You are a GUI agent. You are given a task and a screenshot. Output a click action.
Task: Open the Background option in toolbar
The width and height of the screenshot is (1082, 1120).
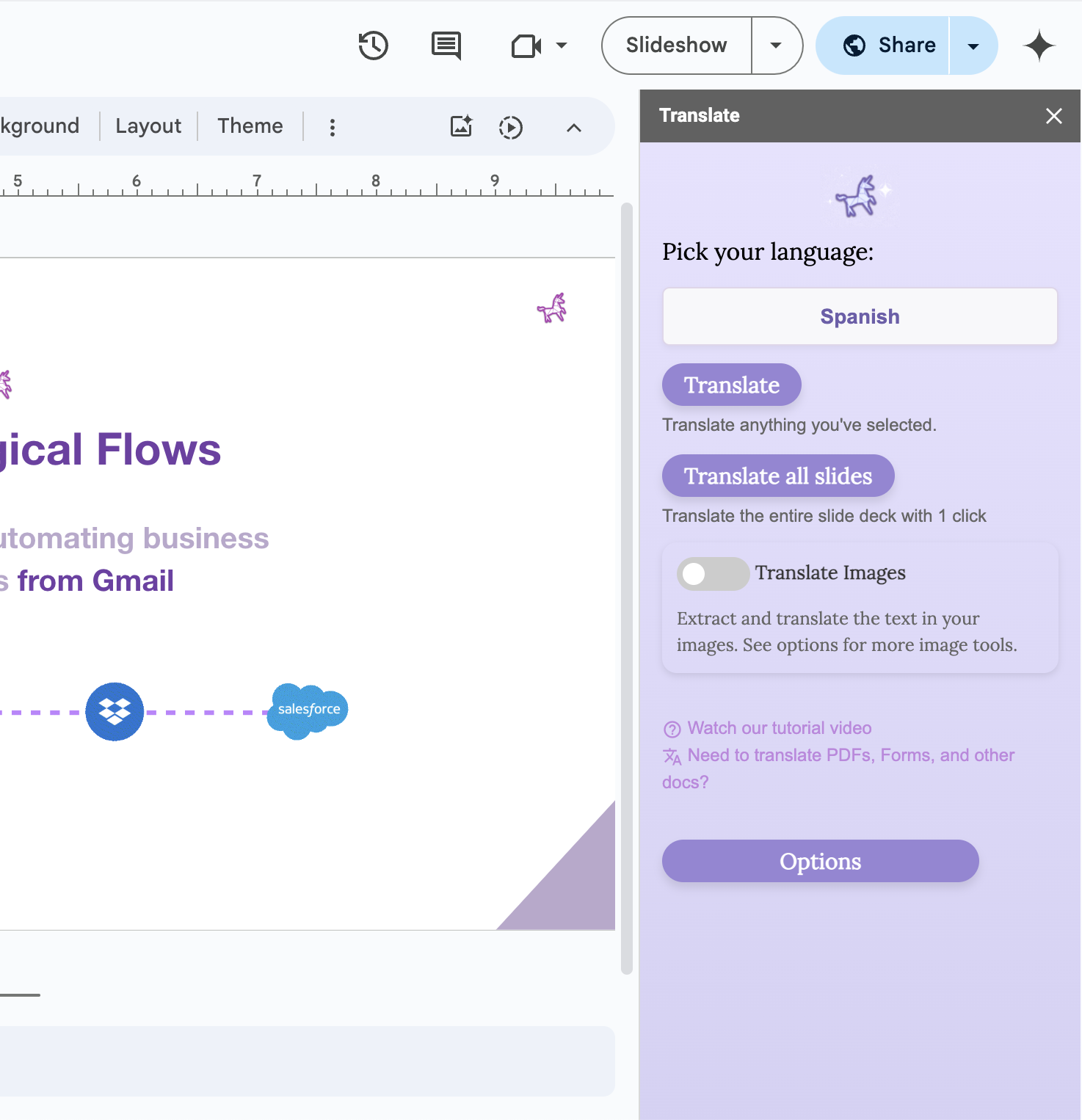(x=40, y=126)
